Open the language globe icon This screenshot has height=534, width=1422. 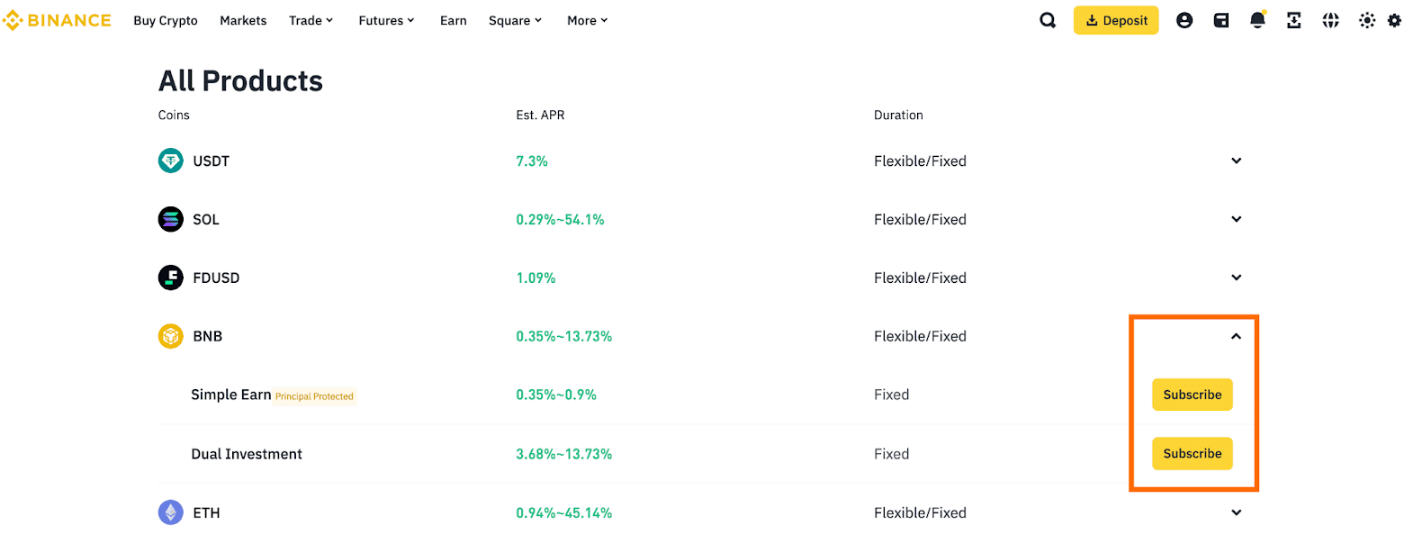tap(1330, 20)
